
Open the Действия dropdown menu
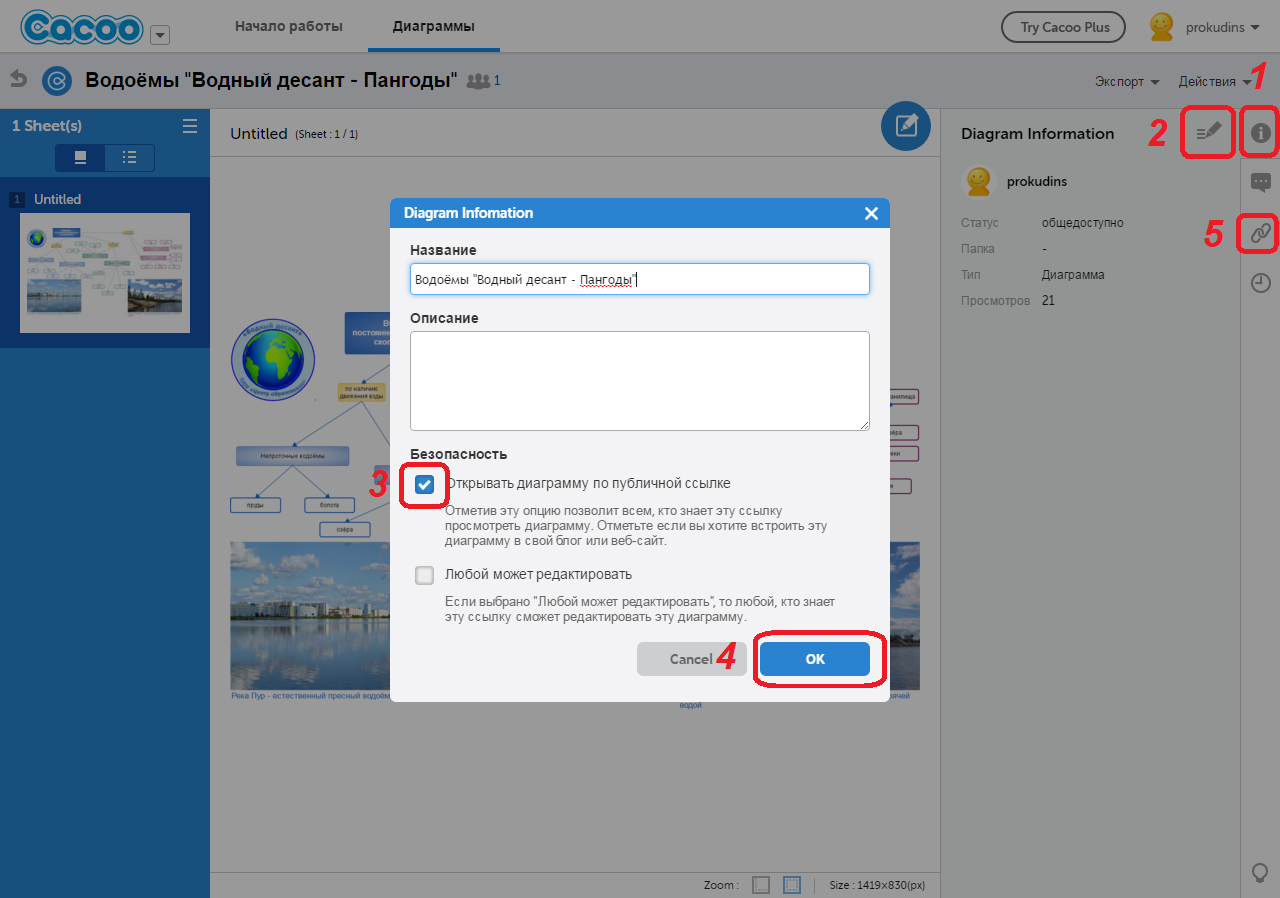tap(1221, 81)
